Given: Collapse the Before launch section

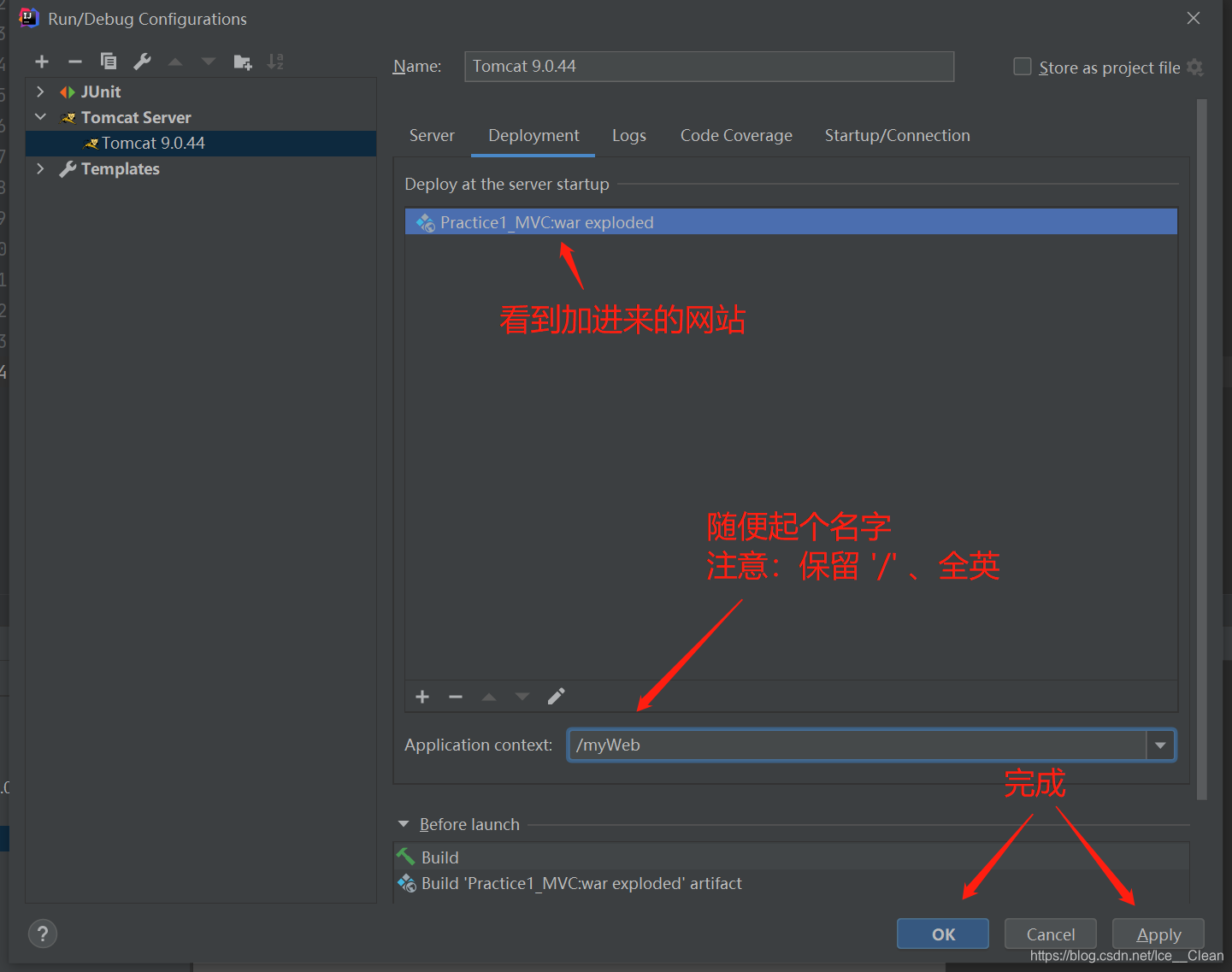Looking at the screenshot, I should tap(404, 823).
